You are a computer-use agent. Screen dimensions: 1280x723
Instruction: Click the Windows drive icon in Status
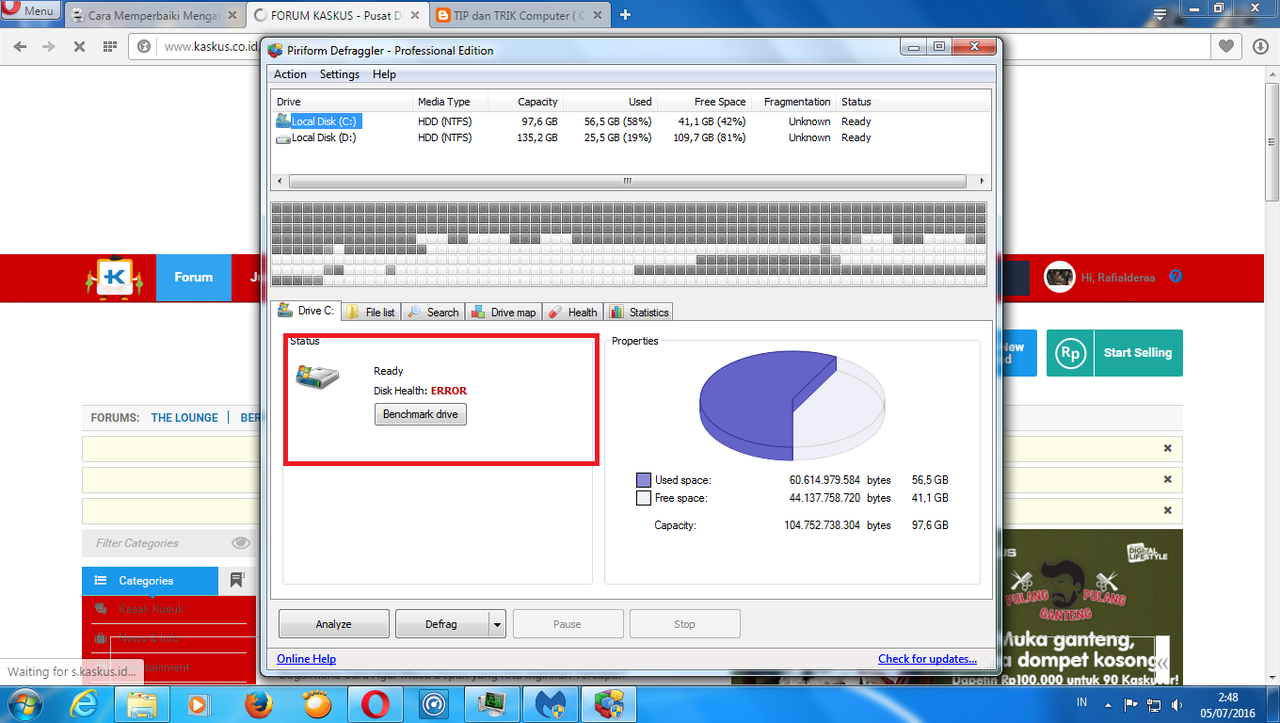click(x=319, y=377)
